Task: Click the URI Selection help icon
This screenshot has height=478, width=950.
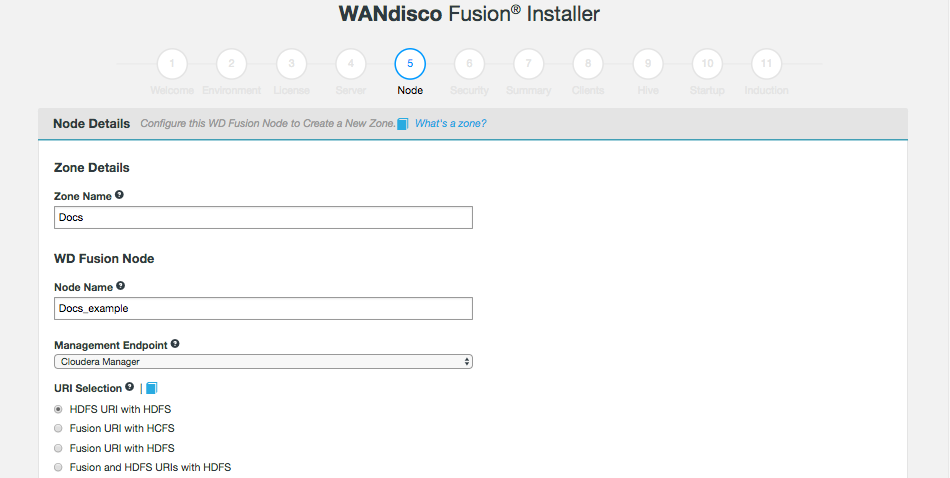Action: (x=130, y=387)
